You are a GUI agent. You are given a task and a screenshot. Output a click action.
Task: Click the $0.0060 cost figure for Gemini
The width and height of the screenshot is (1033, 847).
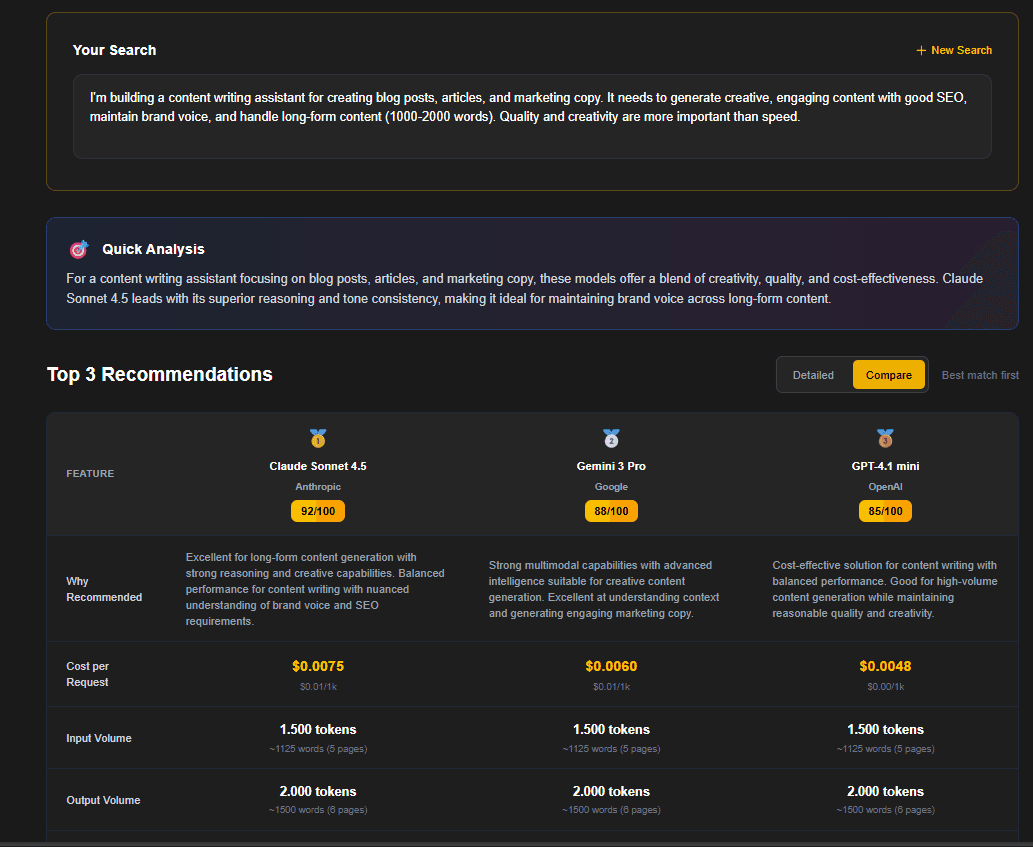click(x=611, y=666)
